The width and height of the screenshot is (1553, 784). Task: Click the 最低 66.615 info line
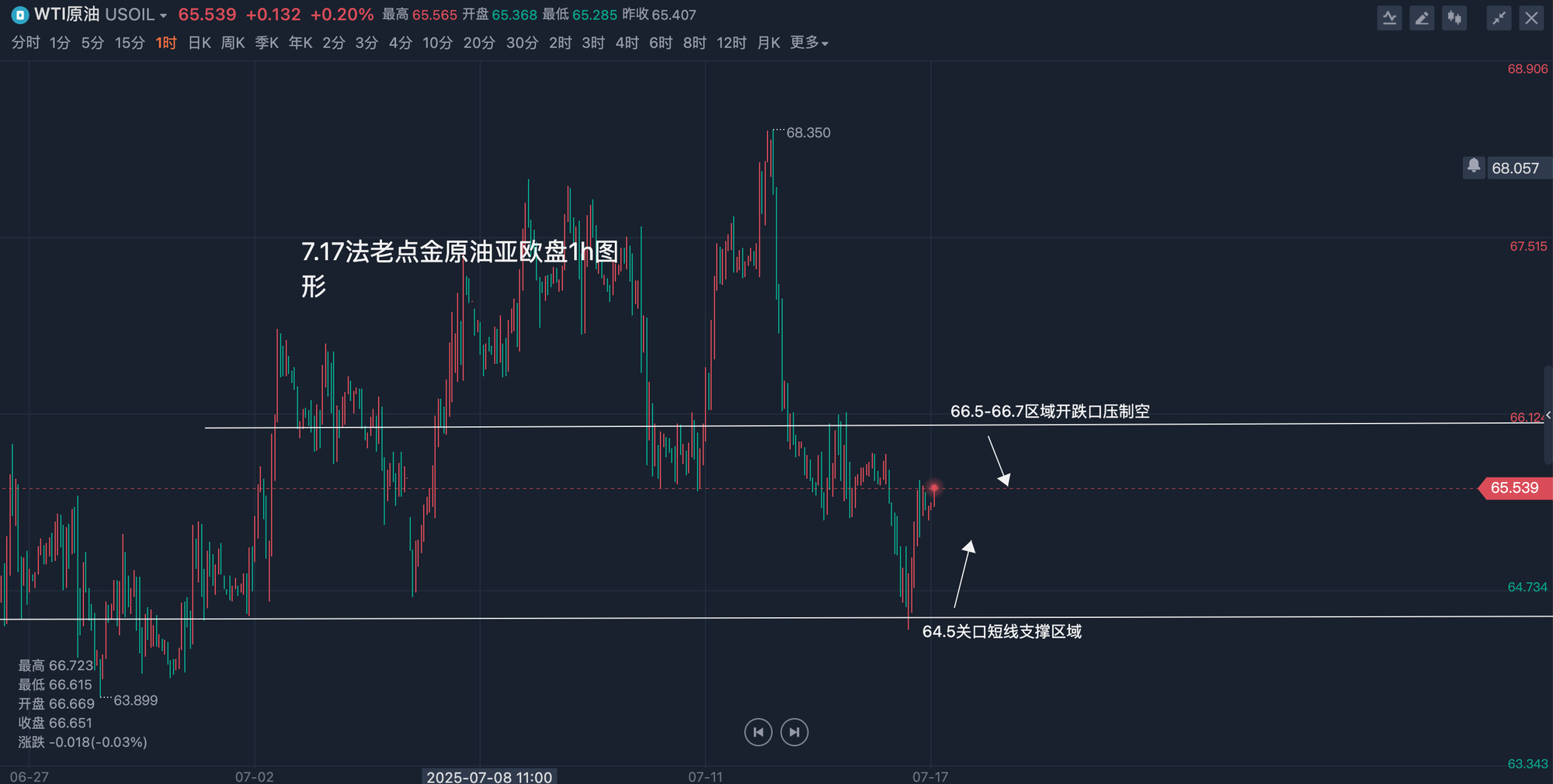click(55, 685)
